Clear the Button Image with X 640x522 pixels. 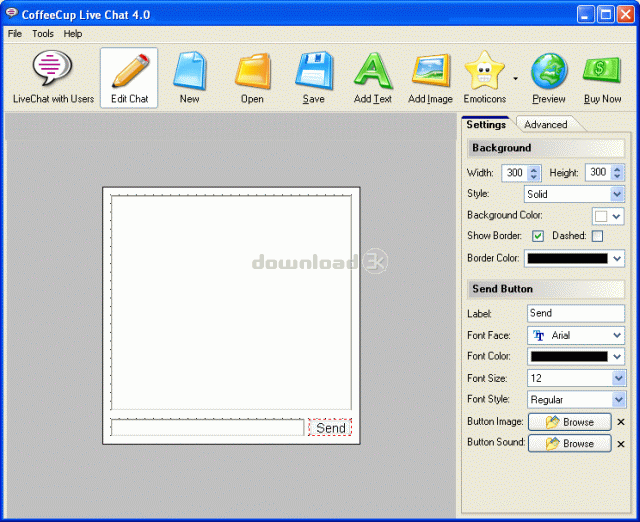click(x=621, y=422)
